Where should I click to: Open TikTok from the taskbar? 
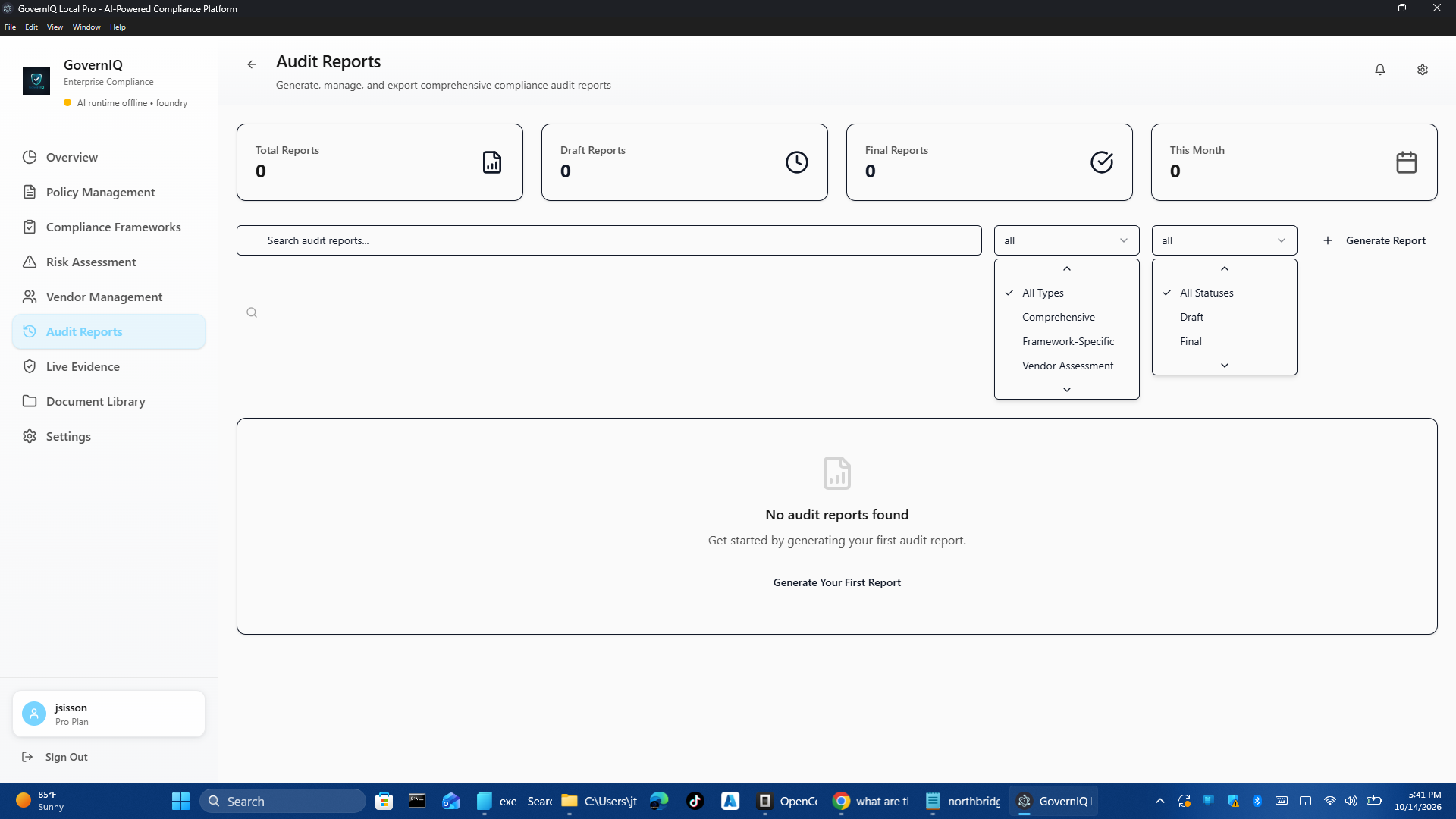pyautogui.click(x=695, y=801)
